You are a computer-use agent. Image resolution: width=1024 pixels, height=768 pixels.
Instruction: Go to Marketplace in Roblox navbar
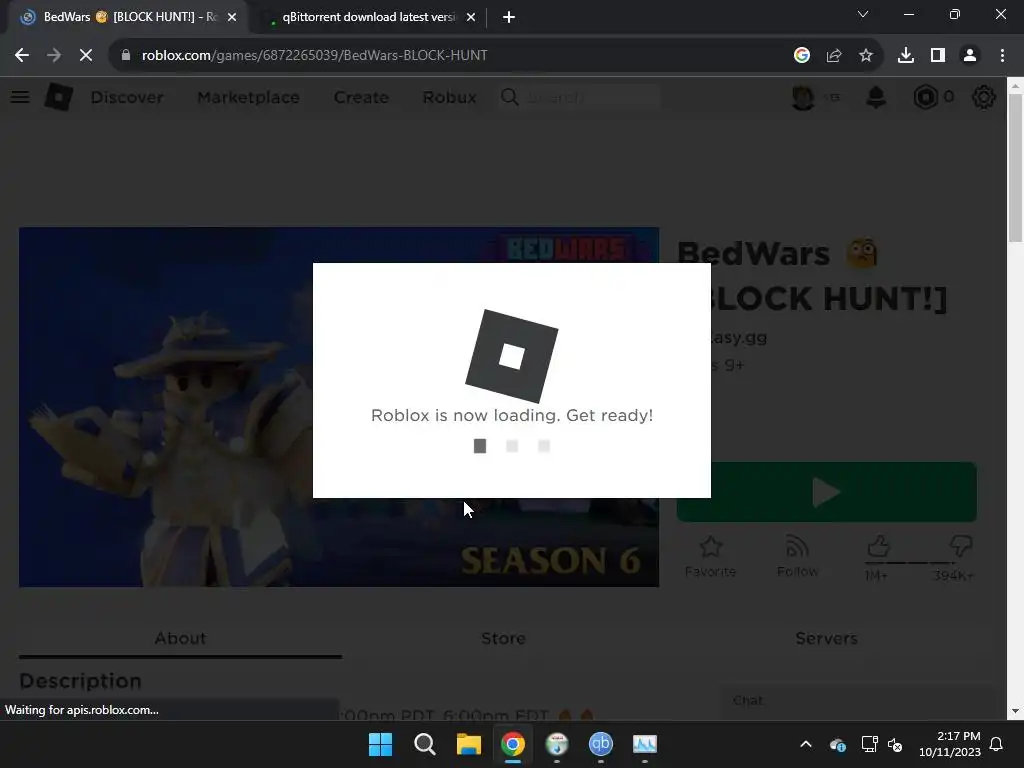248,97
